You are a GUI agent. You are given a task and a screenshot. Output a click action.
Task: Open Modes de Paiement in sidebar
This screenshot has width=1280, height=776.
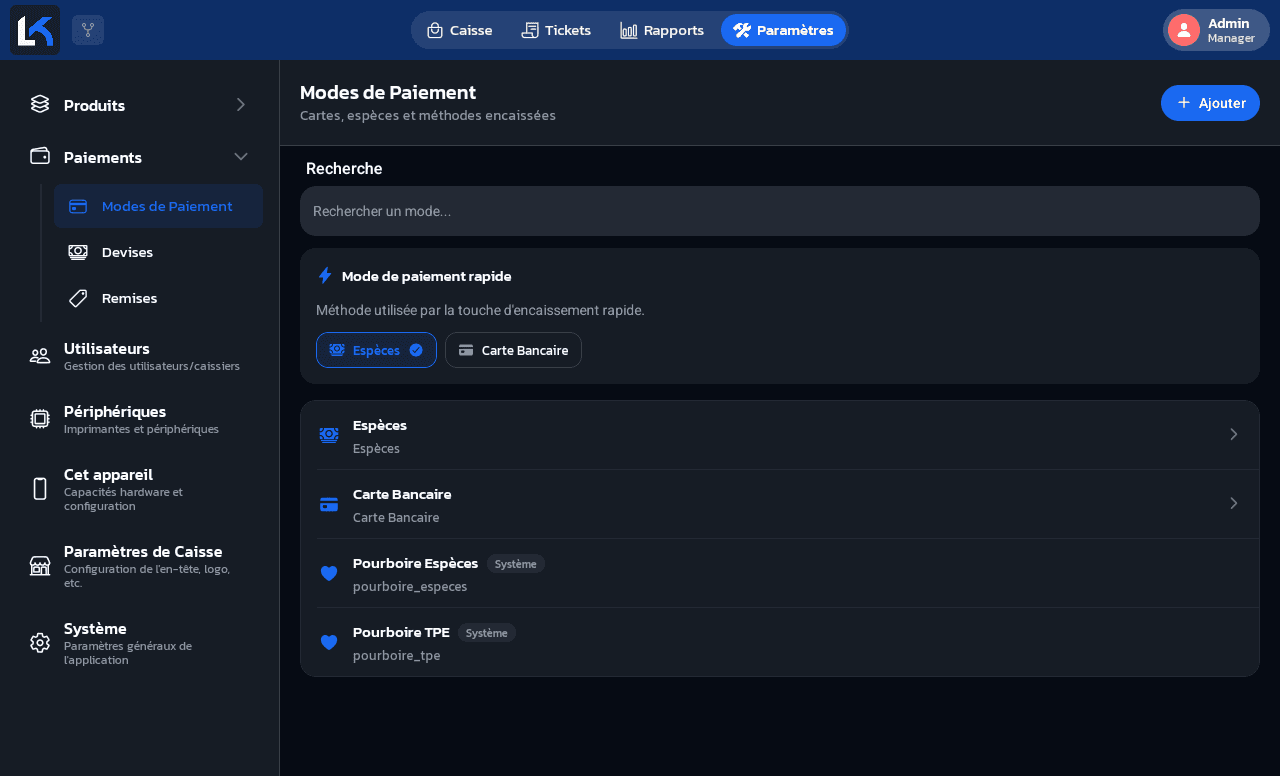pyautogui.click(x=158, y=206)
